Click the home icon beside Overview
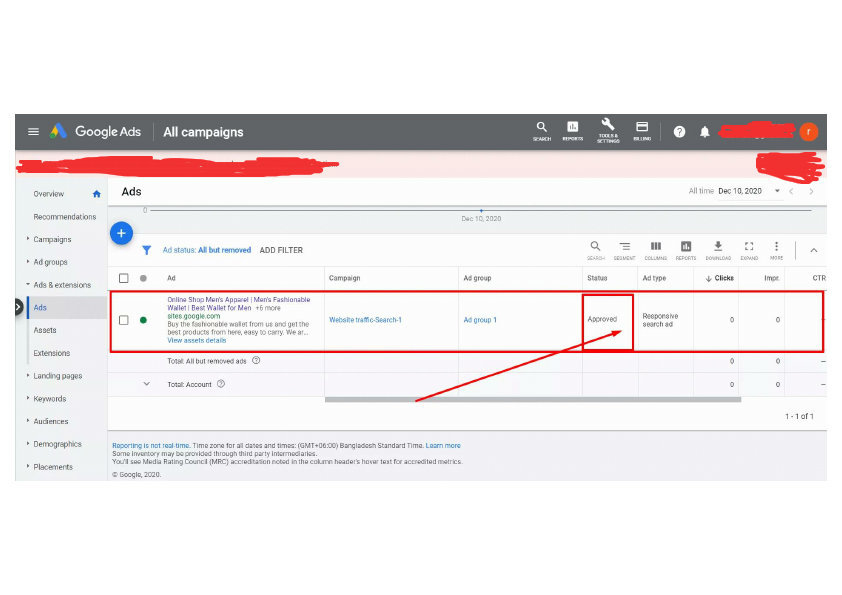842x595 pixels. pos(96,194)
